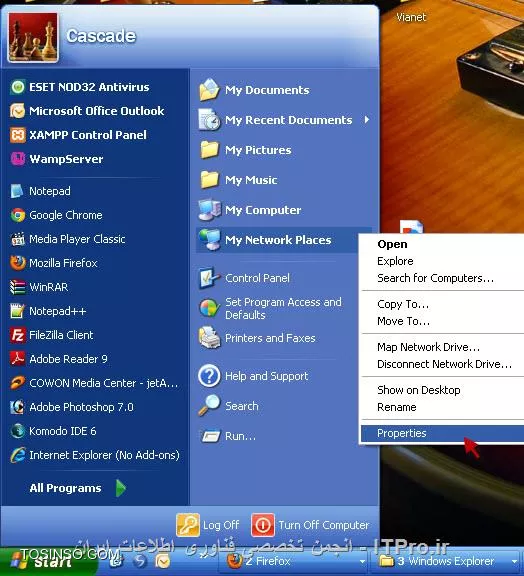Screen dimensions: 524x576
Task: Launch Google Chrome icon
Action: [x=17, y=215]
